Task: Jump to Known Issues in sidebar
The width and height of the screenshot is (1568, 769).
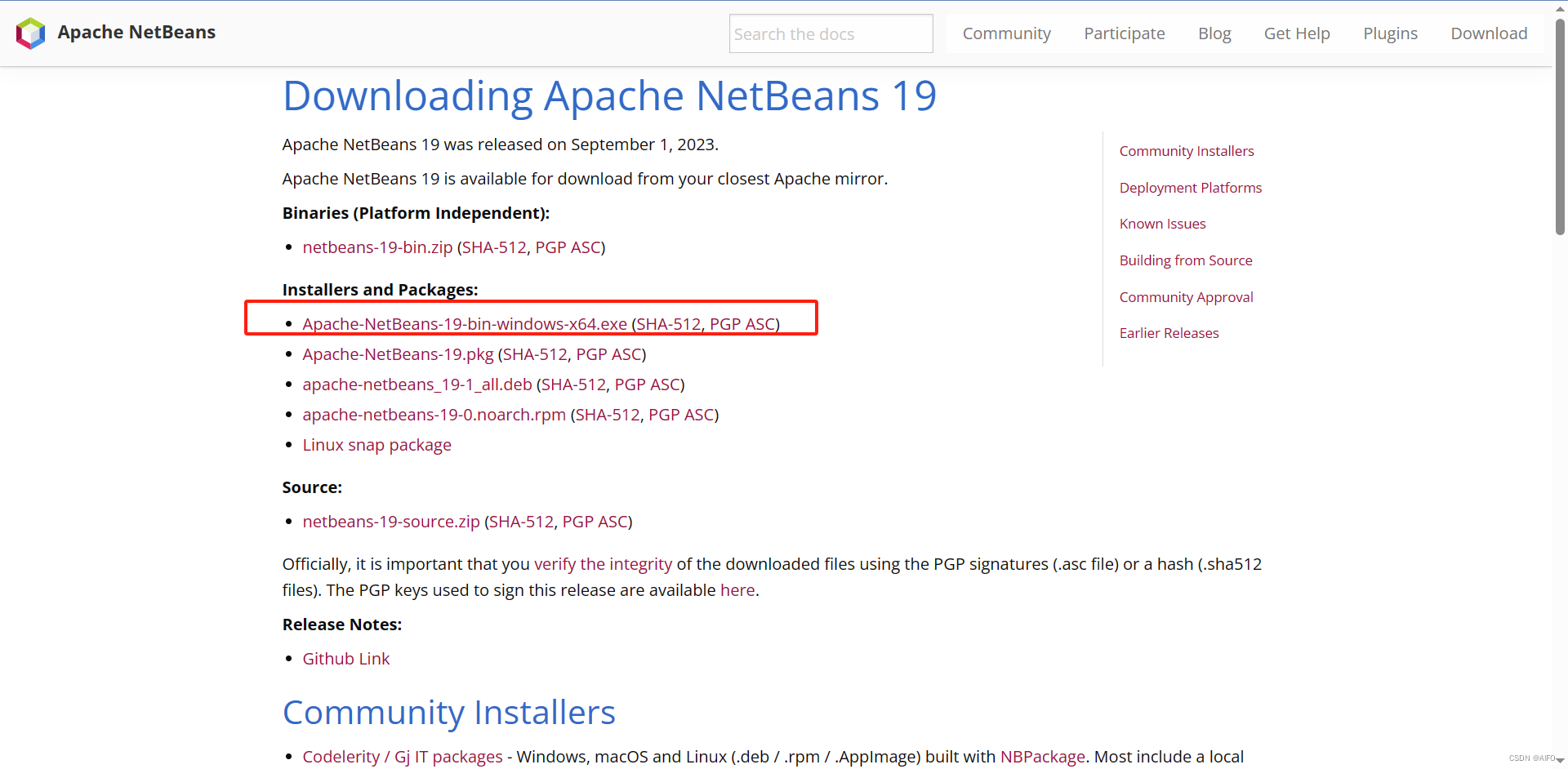Action: coord(1162,224)
